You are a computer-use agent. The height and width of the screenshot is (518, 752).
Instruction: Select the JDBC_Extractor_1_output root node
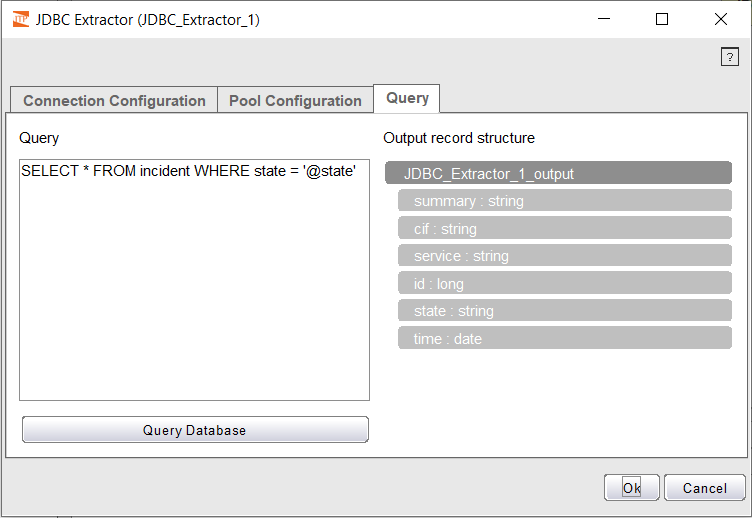point(558,173)
